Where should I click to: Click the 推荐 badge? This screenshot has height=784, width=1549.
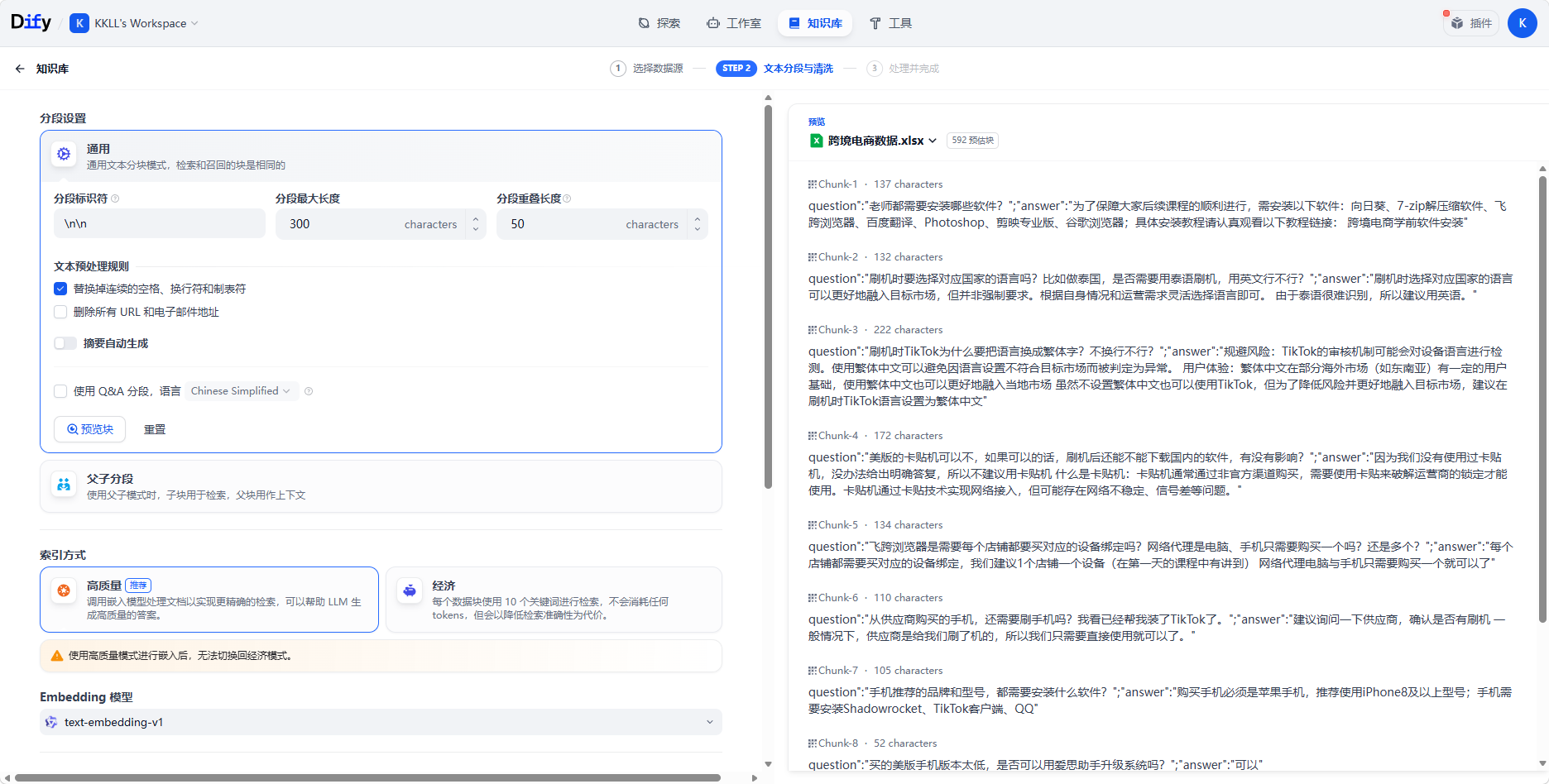coord(138,586)
